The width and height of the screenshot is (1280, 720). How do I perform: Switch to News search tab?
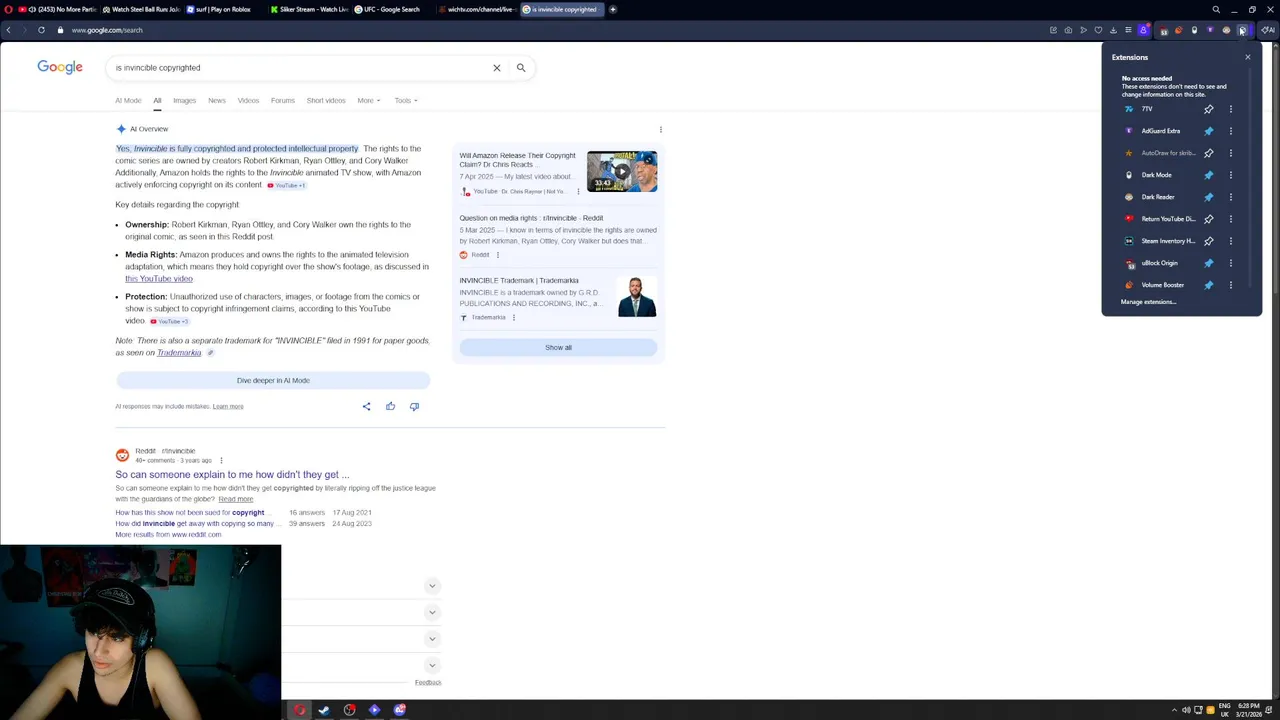[217, 100]
